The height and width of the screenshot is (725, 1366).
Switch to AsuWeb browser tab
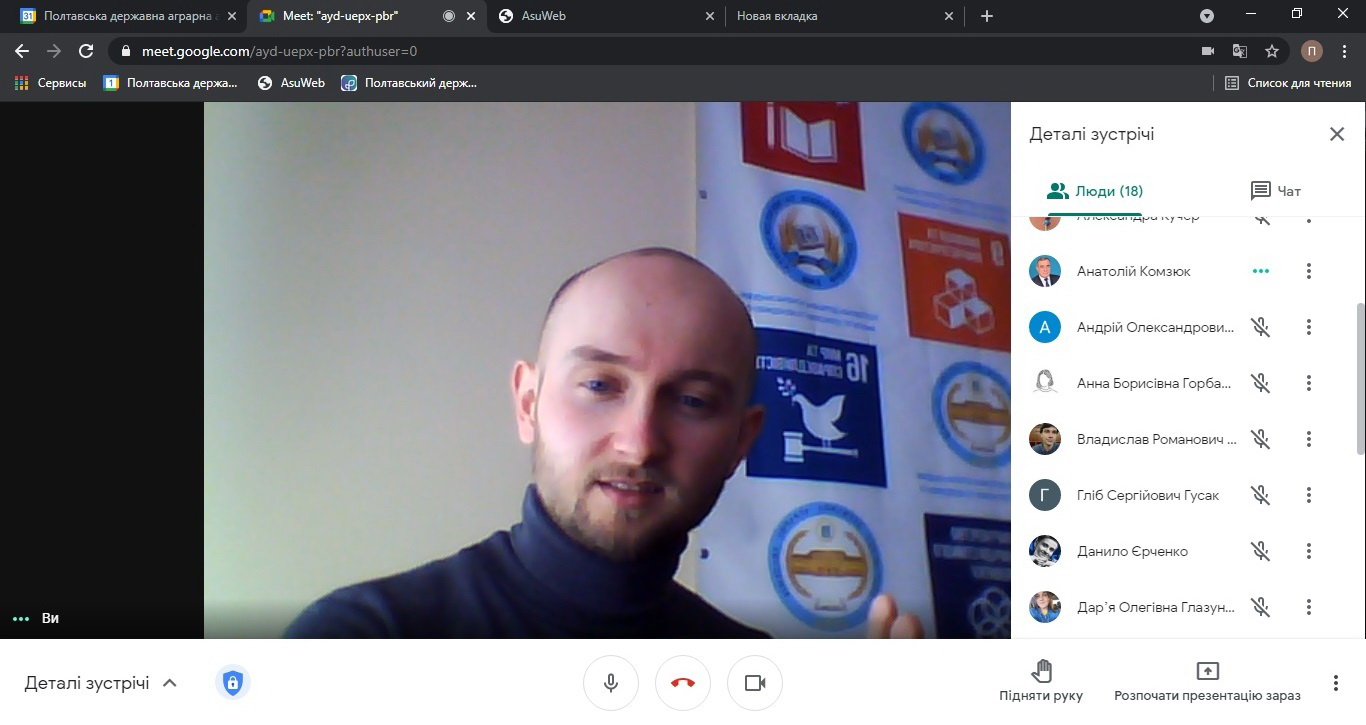point(606,16)
